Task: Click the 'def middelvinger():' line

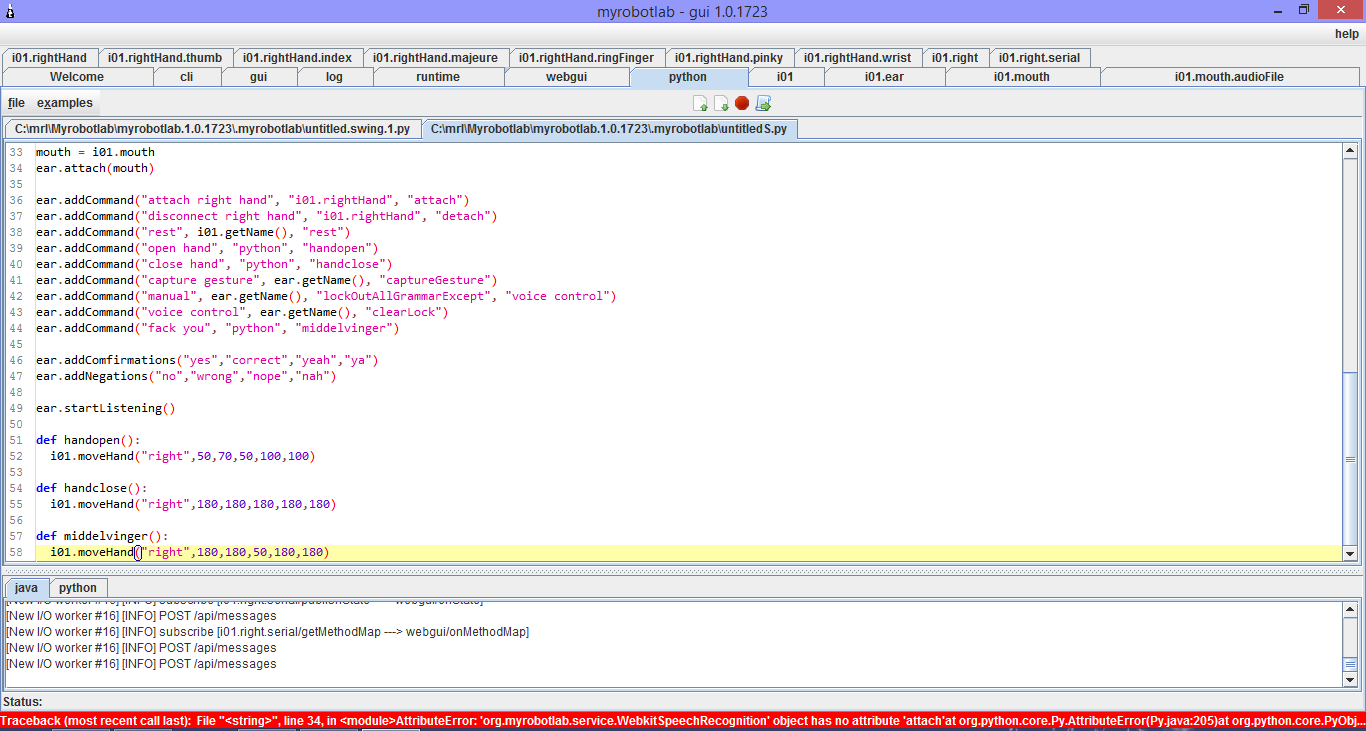Action: (102, 536)
